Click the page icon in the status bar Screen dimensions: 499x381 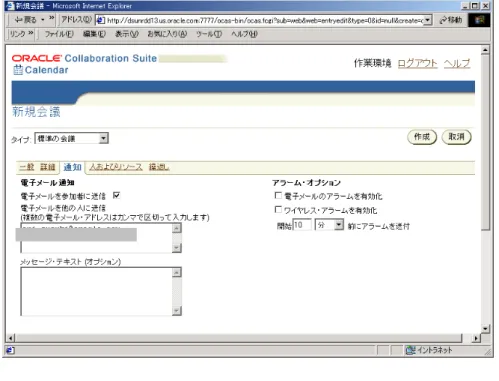coord(10,350)
